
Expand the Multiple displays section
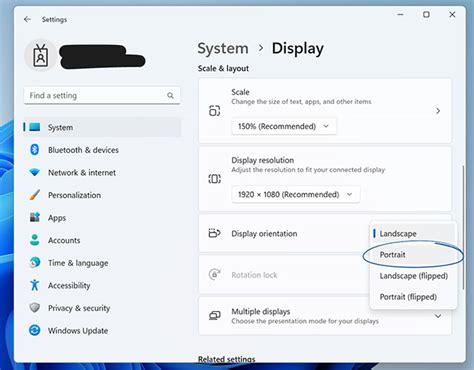click(x=438, y=316)
